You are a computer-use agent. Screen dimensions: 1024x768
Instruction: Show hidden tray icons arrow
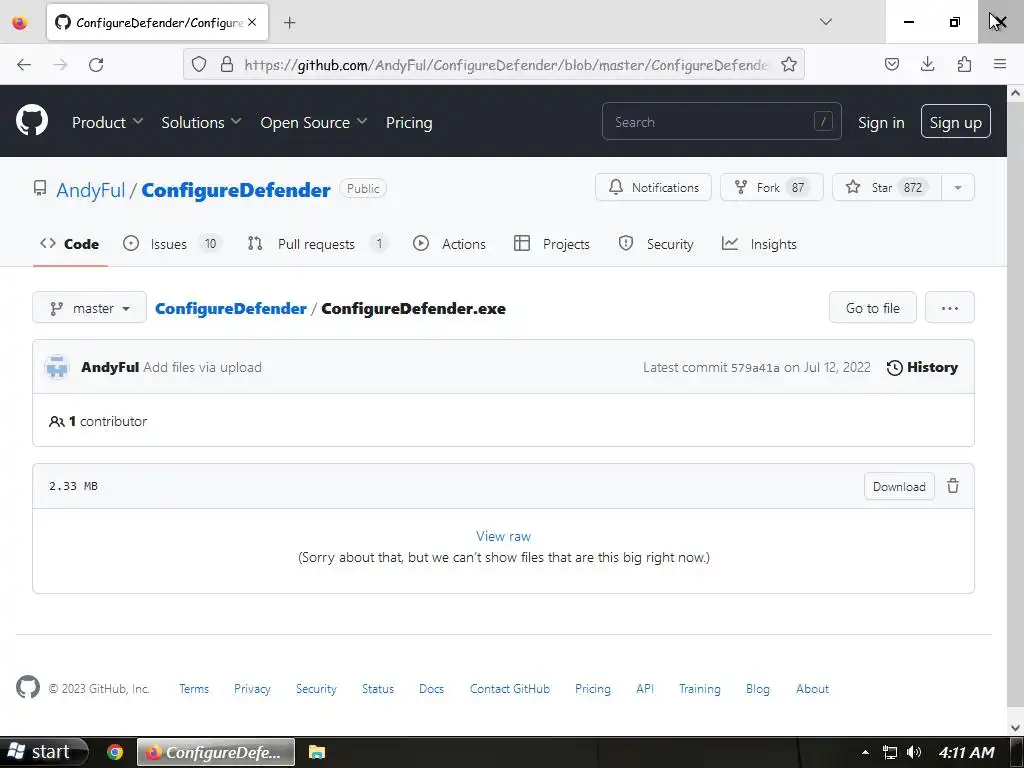pyautogui.click(x=865, y=752)
